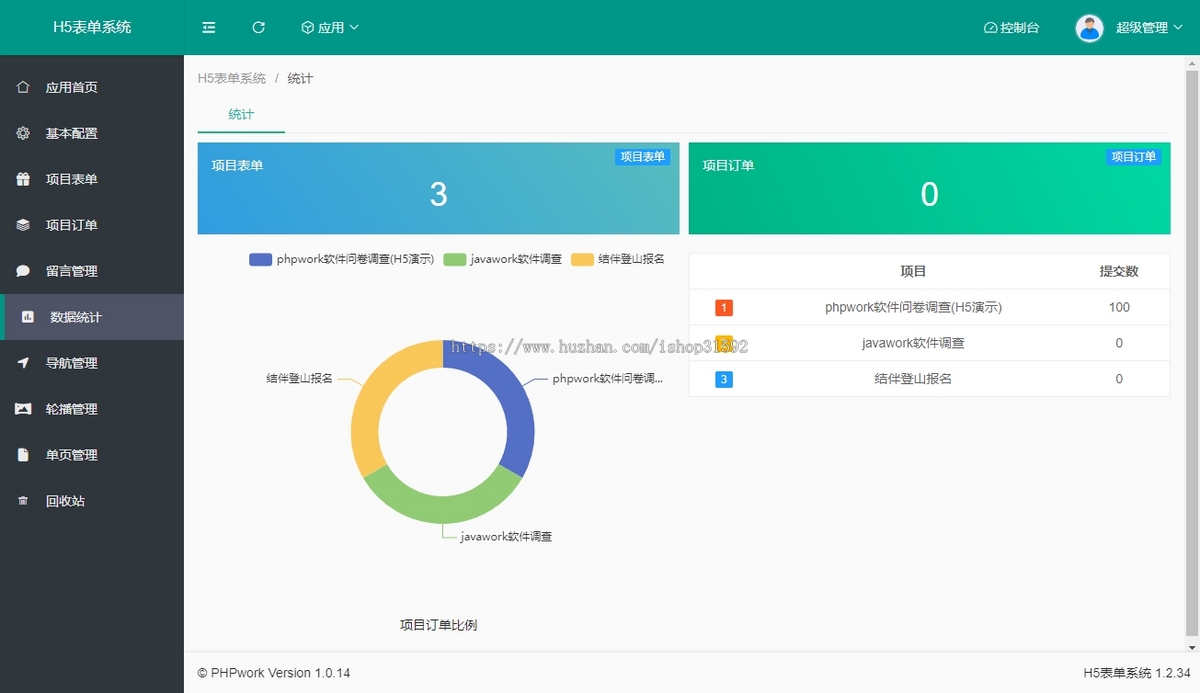Click the gear icon beside 基本配置
Screen dimensions: 1200x693
point(23,133)
